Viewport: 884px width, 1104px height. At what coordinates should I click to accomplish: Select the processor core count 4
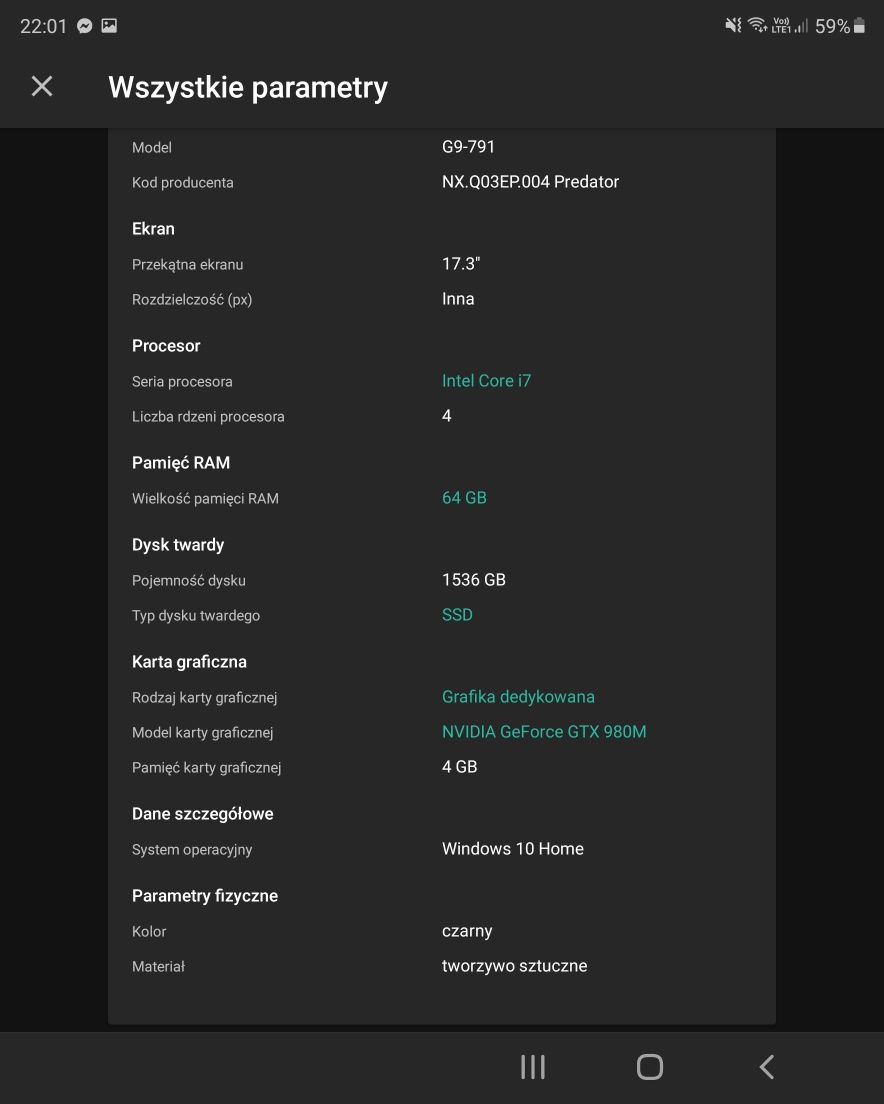coord(447,415)
